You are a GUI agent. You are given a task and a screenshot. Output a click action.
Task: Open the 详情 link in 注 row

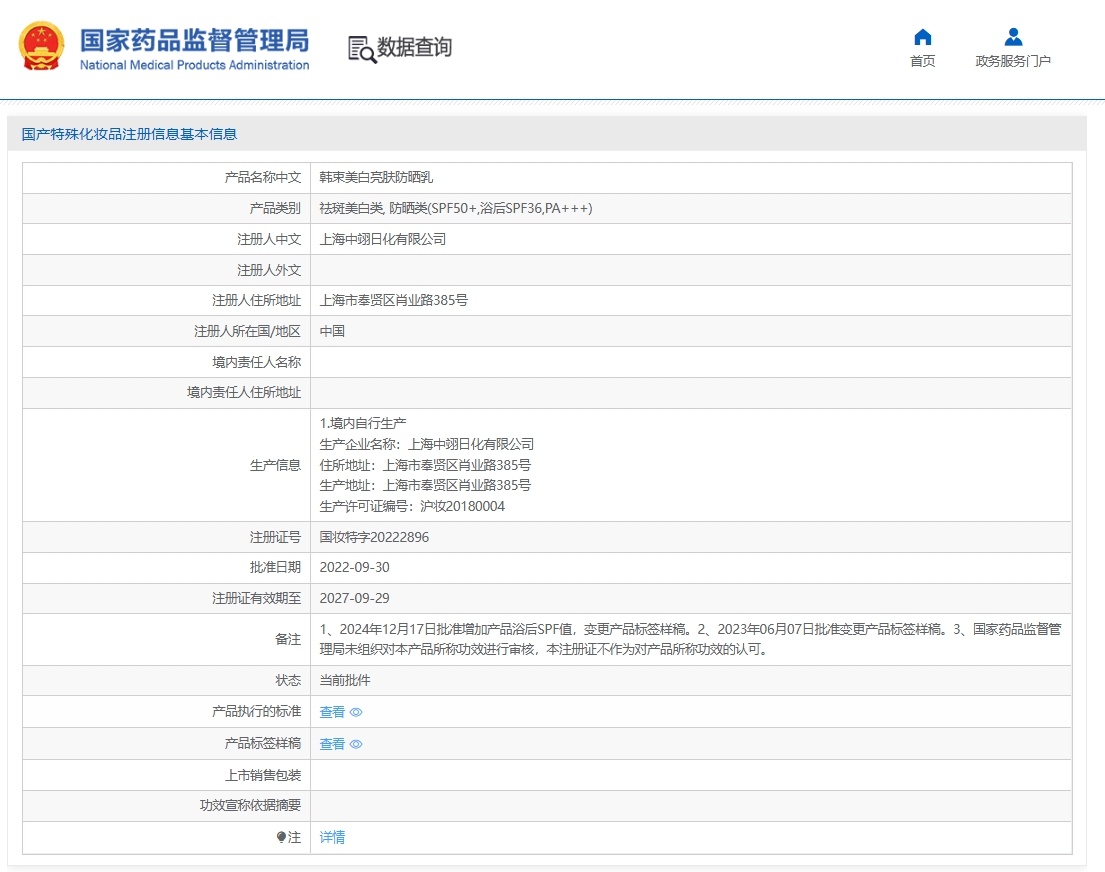coord(332,837)
